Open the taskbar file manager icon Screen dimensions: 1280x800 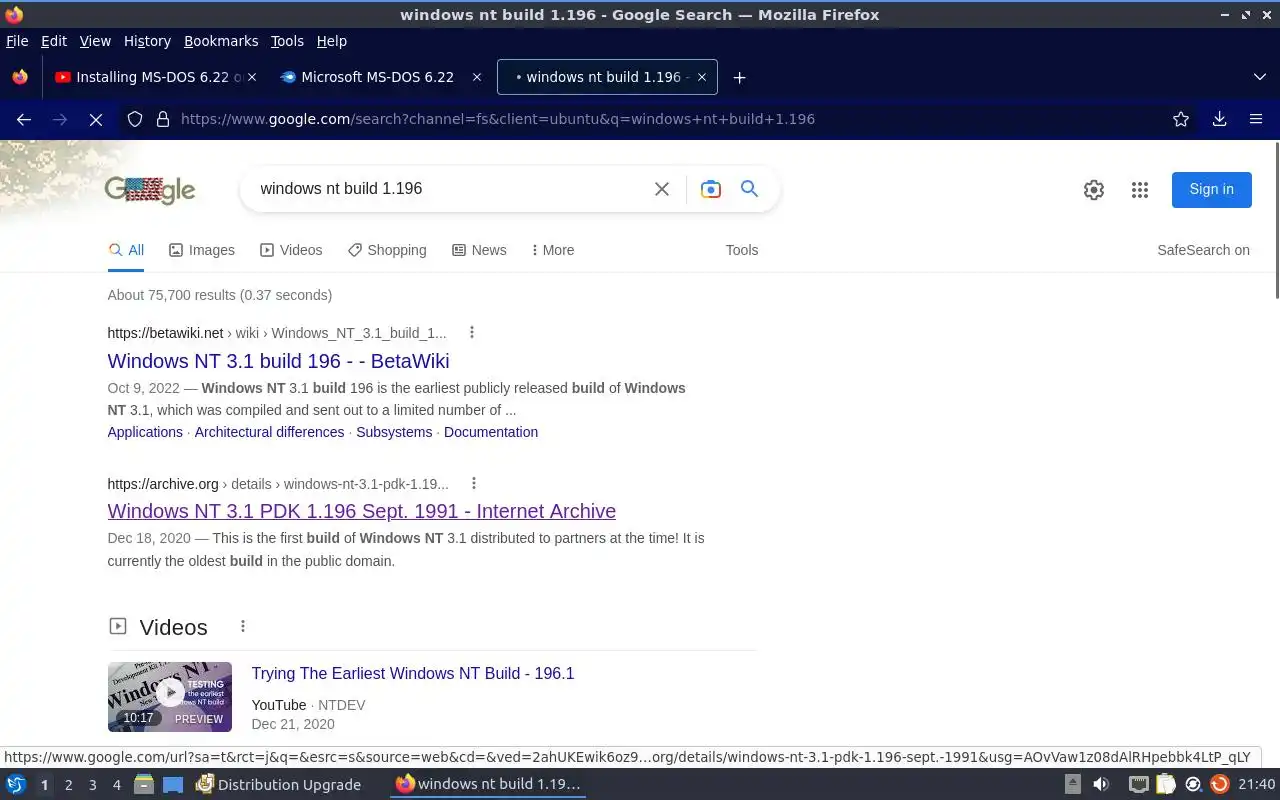tap(144, 784)
